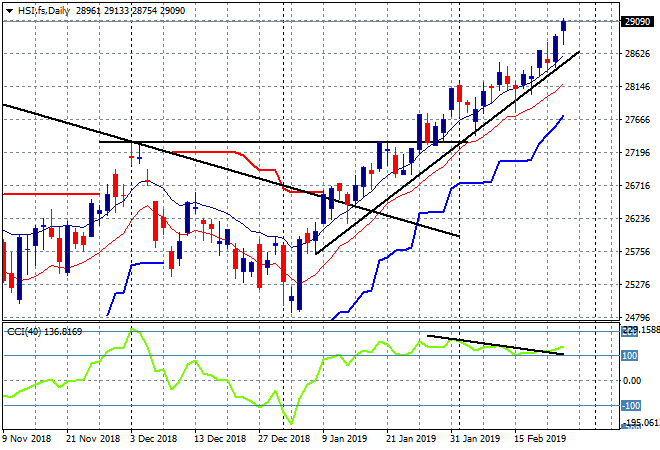Click the 26716 price axis label

637,186
